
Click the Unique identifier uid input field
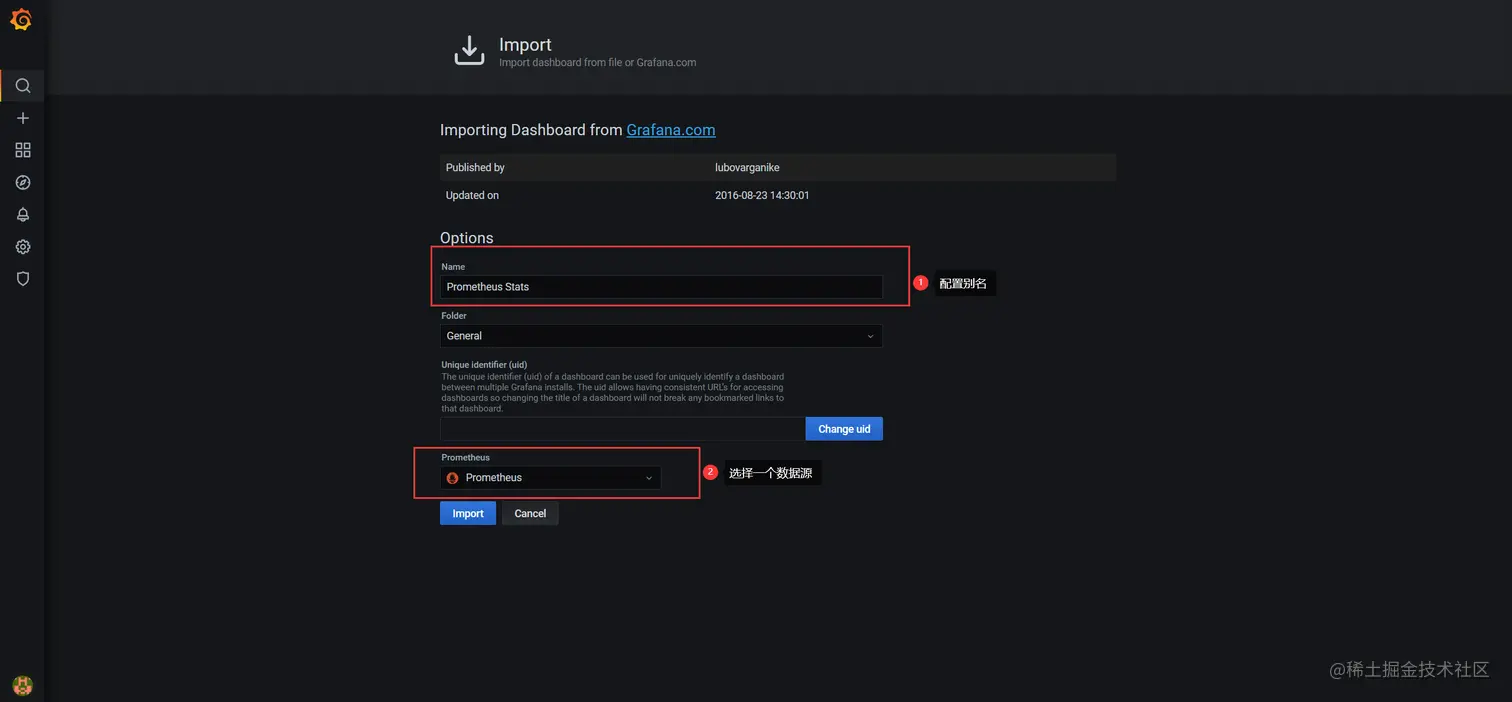point(622,429)
